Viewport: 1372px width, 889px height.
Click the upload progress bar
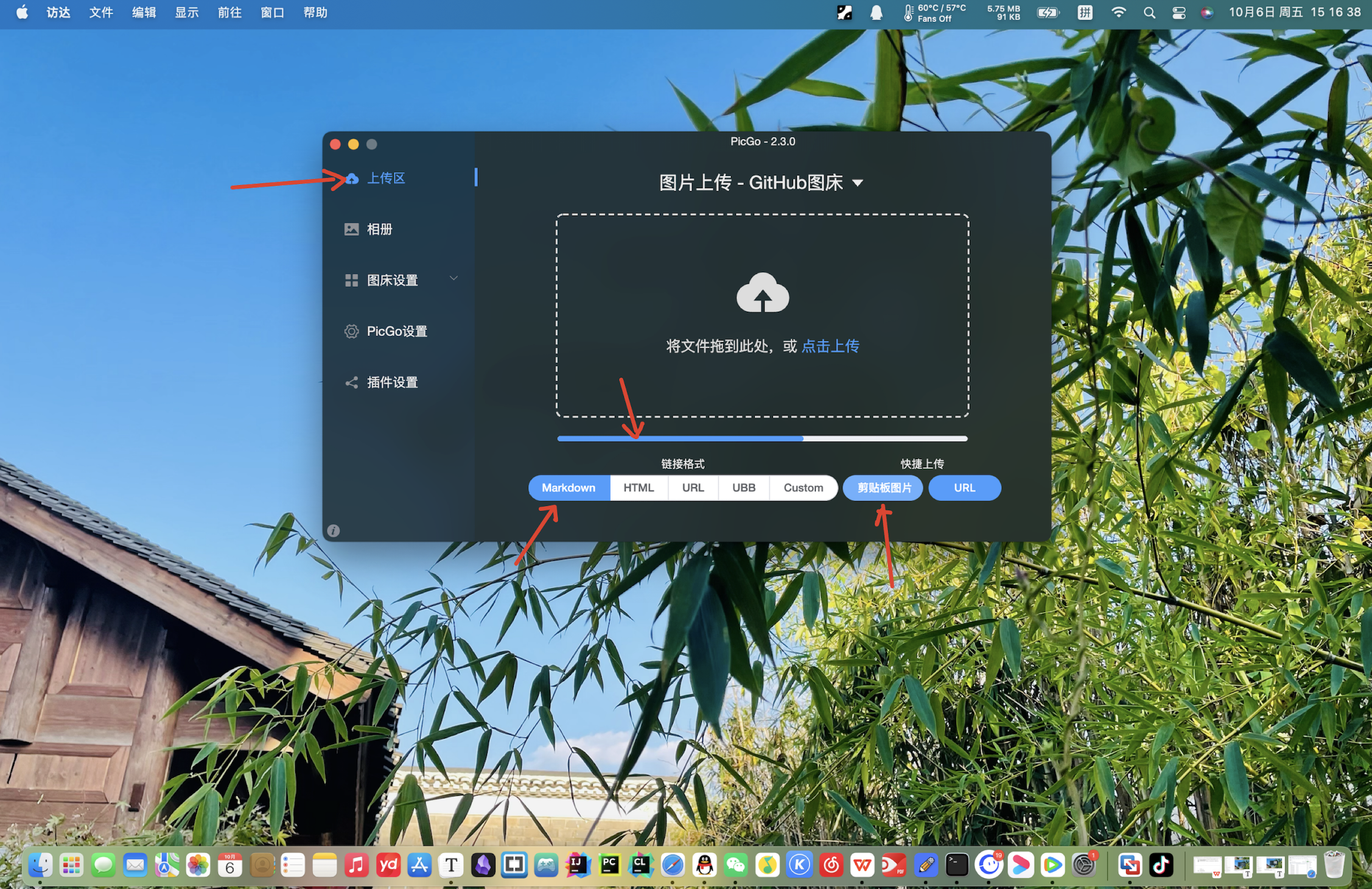pyautogui.click(x=762, y=438)
